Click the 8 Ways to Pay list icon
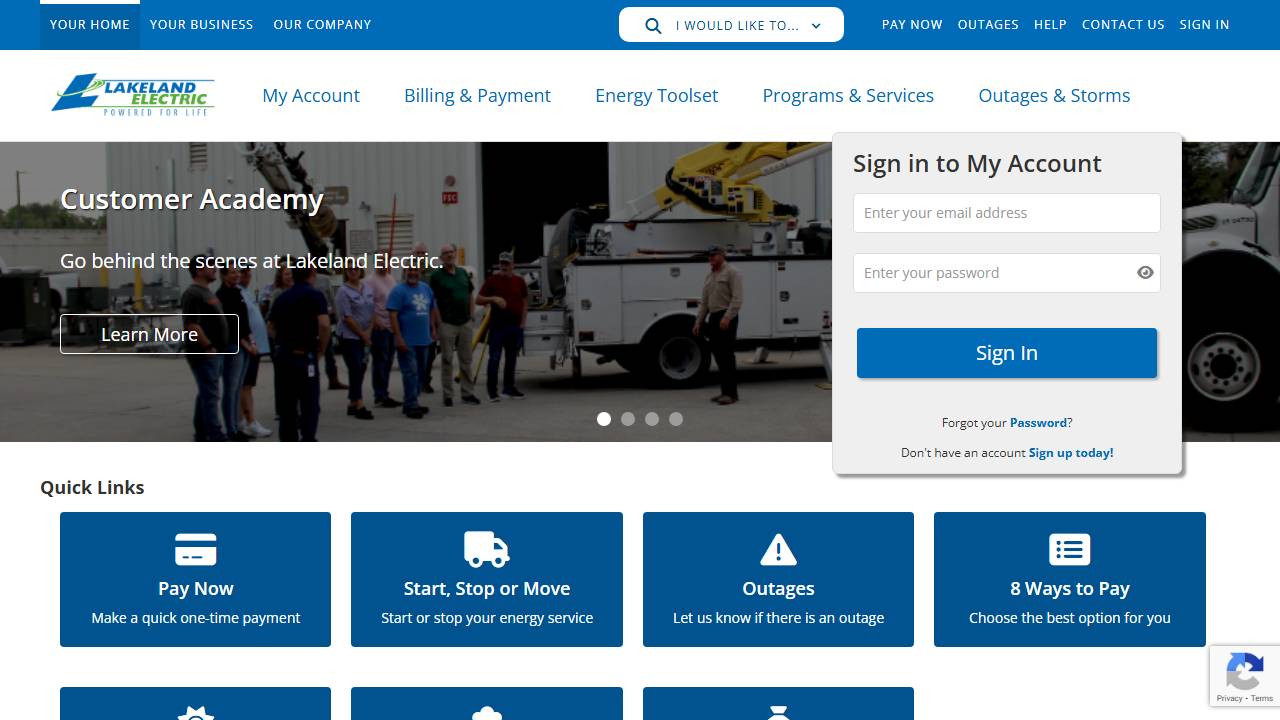The image size is (1280, 720). (x=1069, y=550)
